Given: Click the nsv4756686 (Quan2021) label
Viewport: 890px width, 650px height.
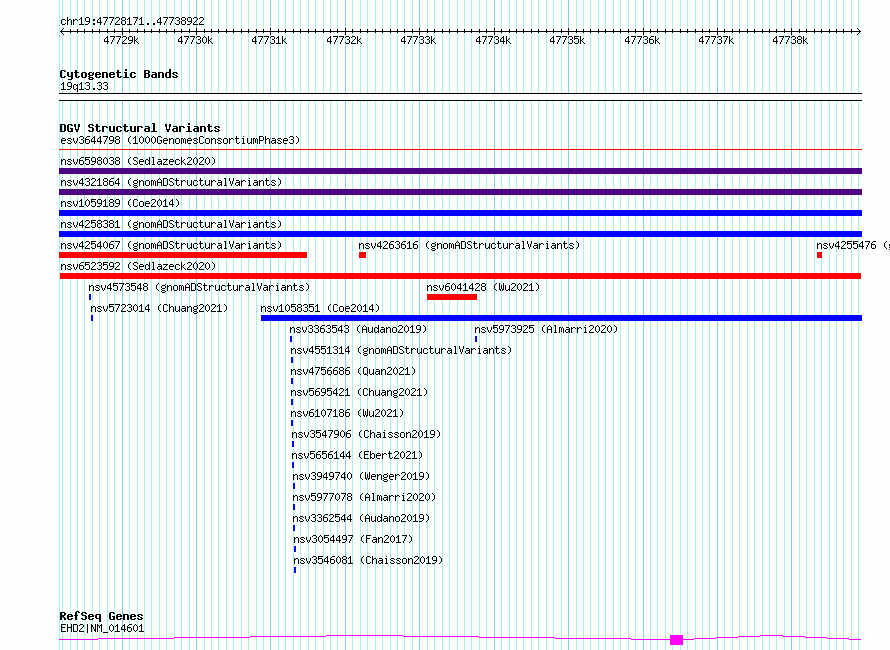Looking at the screenshot, I should coord(353,371).
